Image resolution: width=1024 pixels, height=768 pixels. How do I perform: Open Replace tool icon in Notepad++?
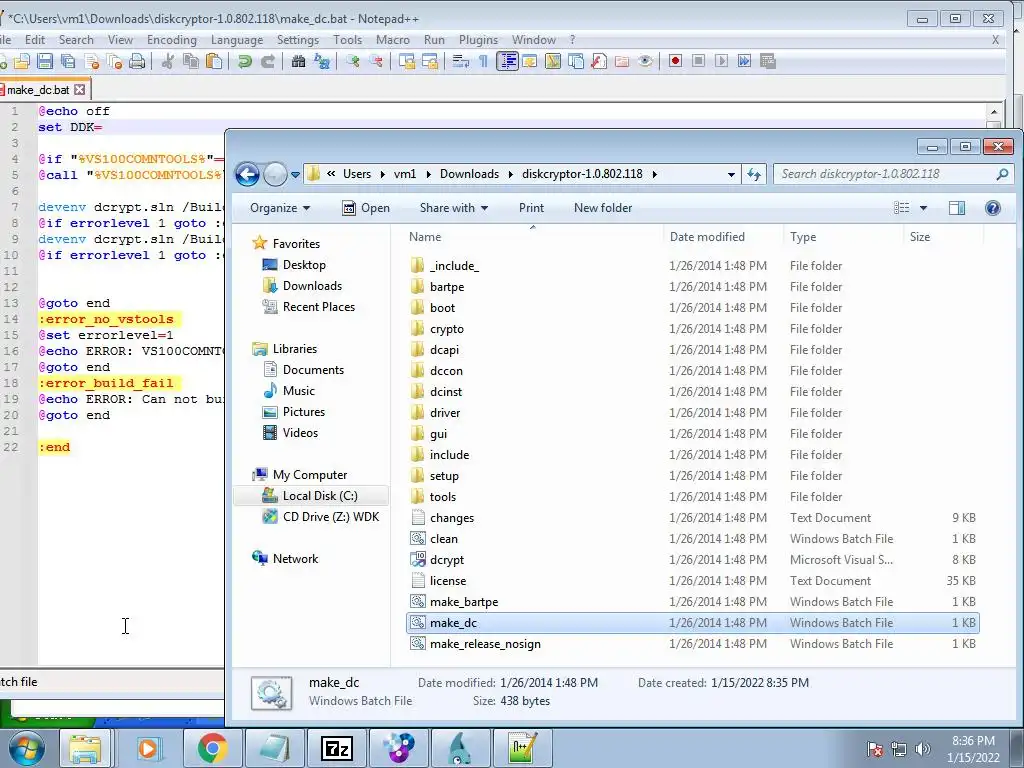coord(322,61)
